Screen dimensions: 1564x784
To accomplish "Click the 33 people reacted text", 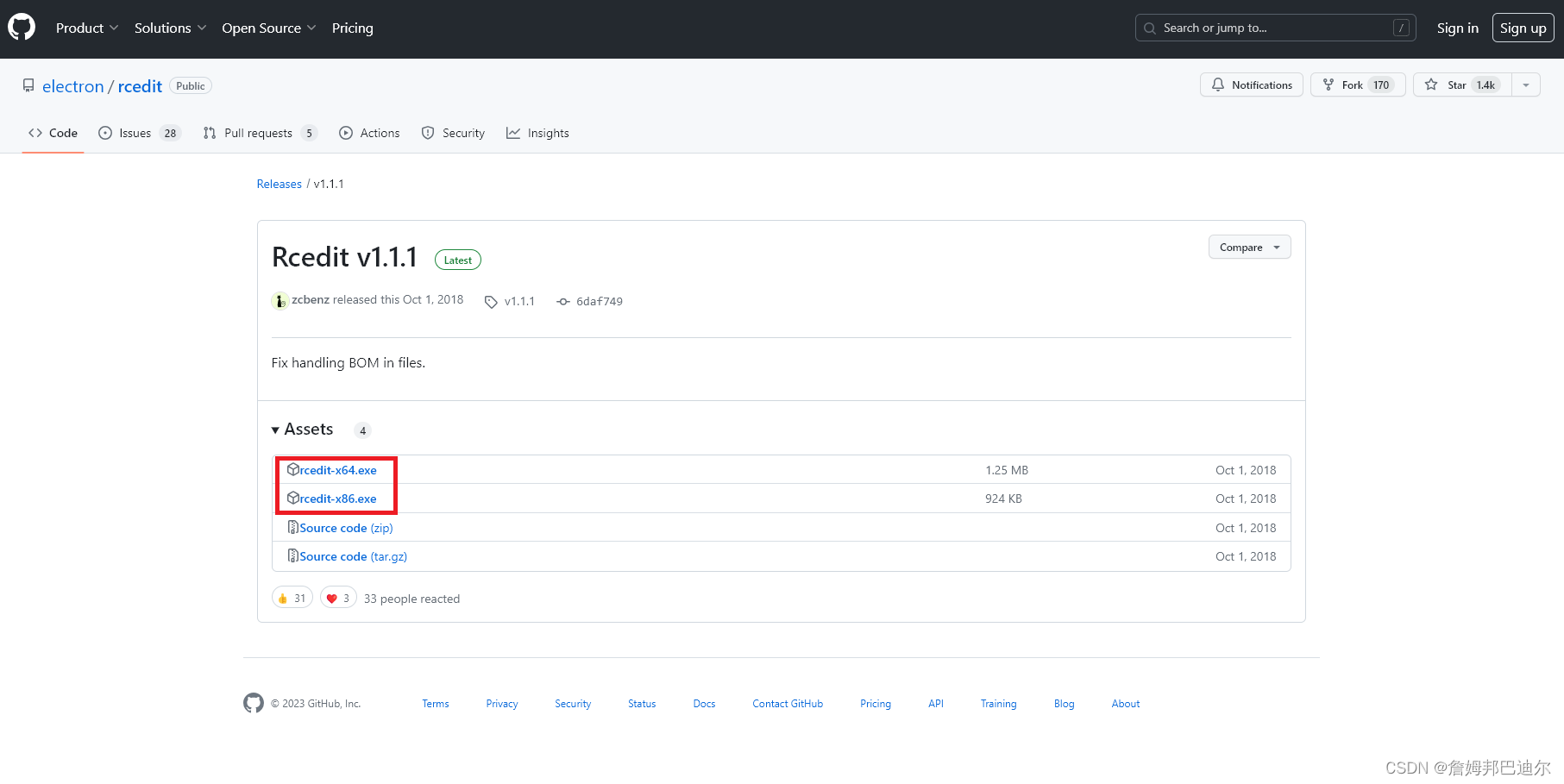I will [x=411, y=599].
